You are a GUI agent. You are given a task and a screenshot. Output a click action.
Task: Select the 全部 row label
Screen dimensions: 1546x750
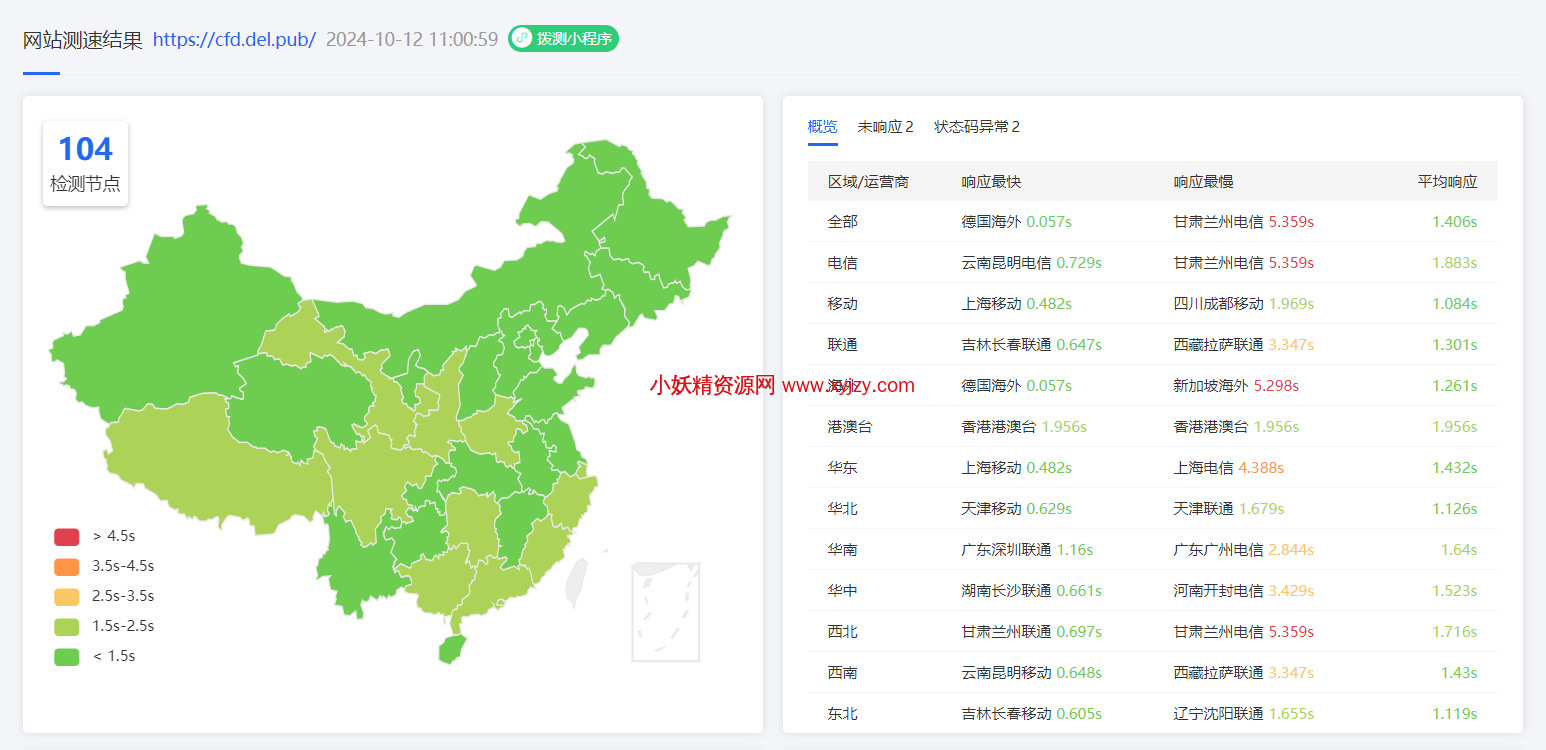(843, 222)
